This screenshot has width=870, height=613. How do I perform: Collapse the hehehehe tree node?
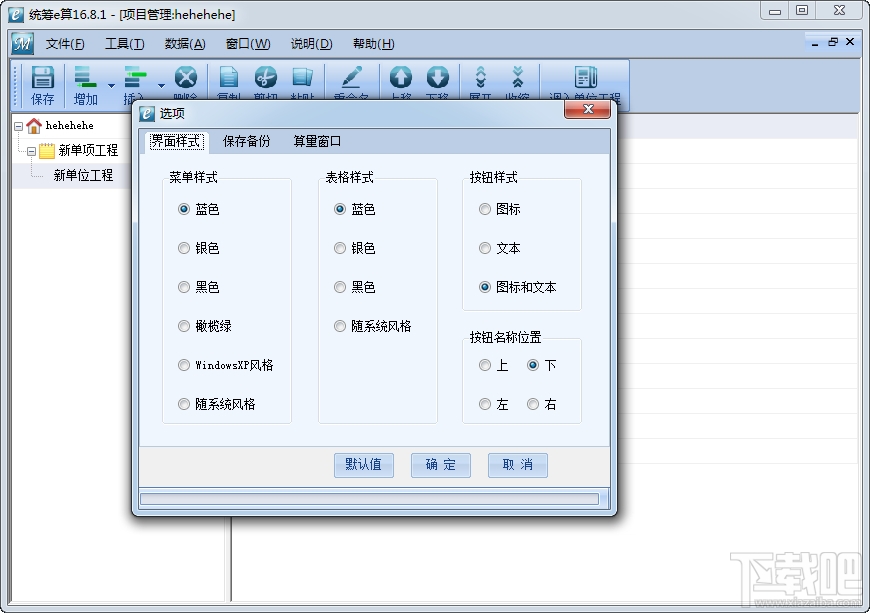18,126
